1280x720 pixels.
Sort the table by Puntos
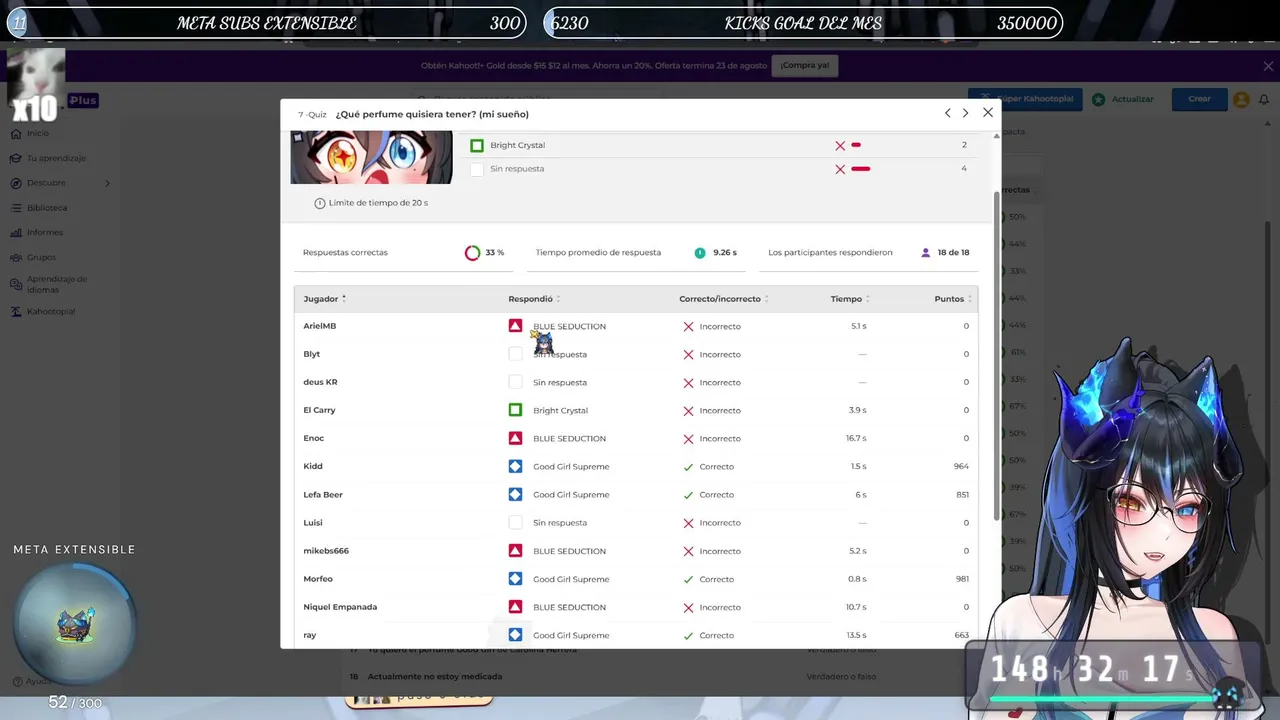953,299
